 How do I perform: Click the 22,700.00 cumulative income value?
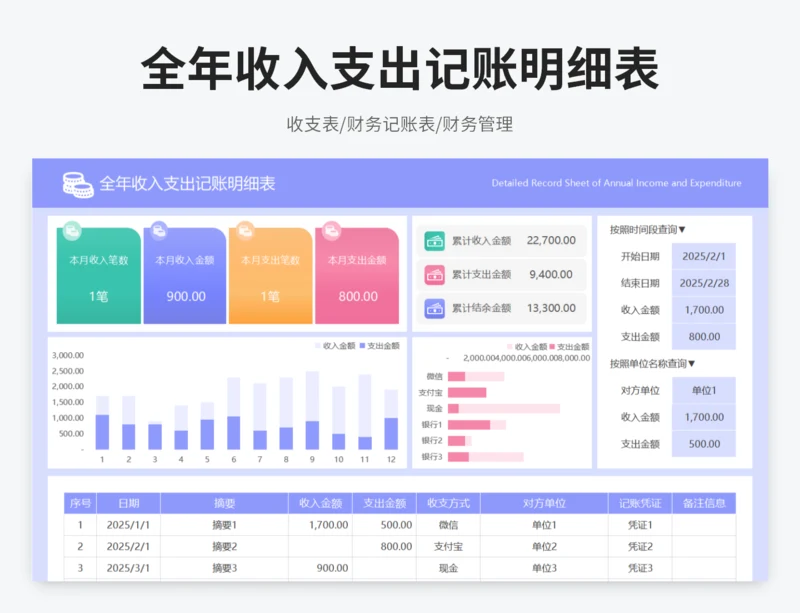551,240
